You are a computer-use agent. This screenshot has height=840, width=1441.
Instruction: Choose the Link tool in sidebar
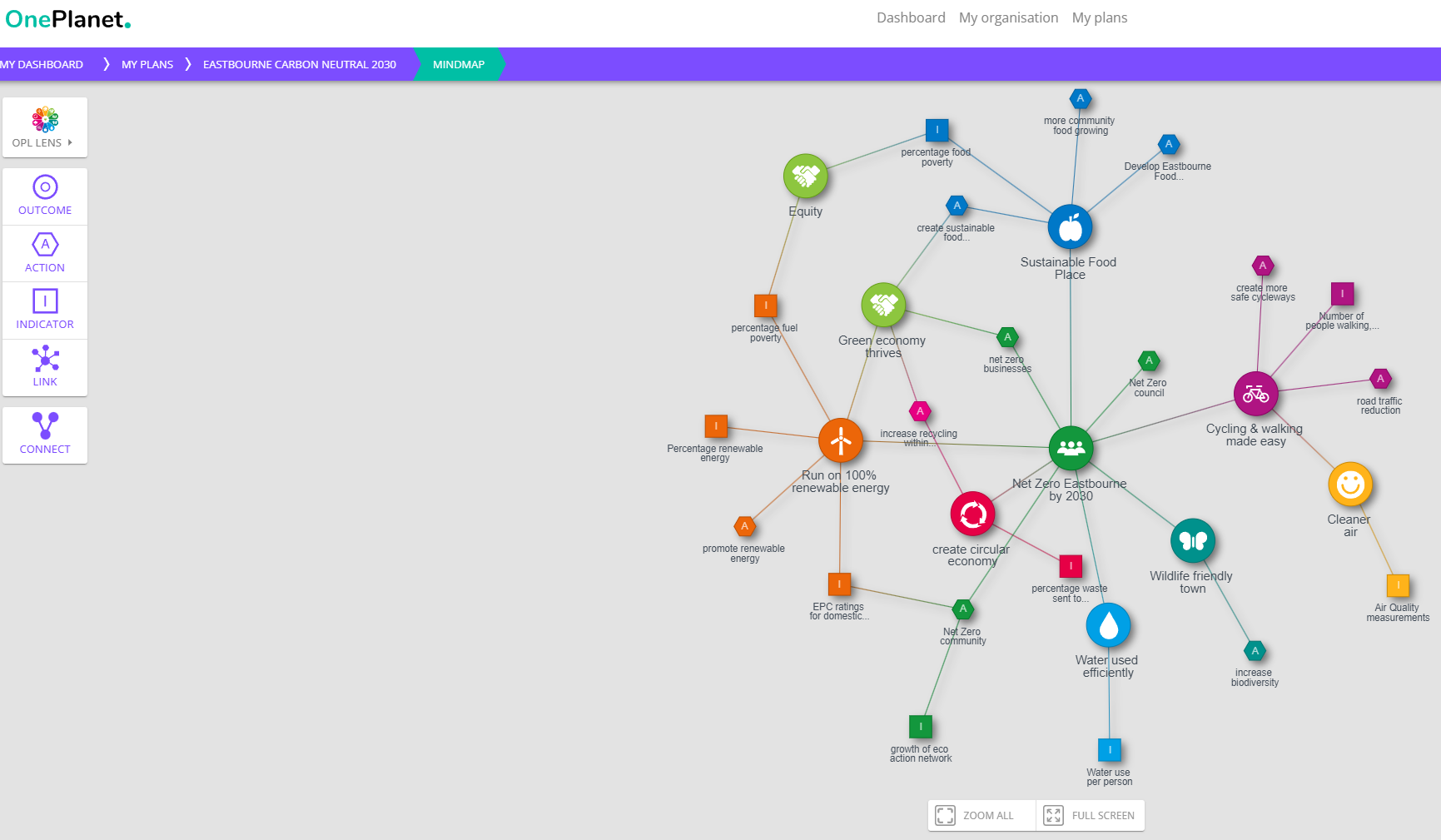click(45, 367)
